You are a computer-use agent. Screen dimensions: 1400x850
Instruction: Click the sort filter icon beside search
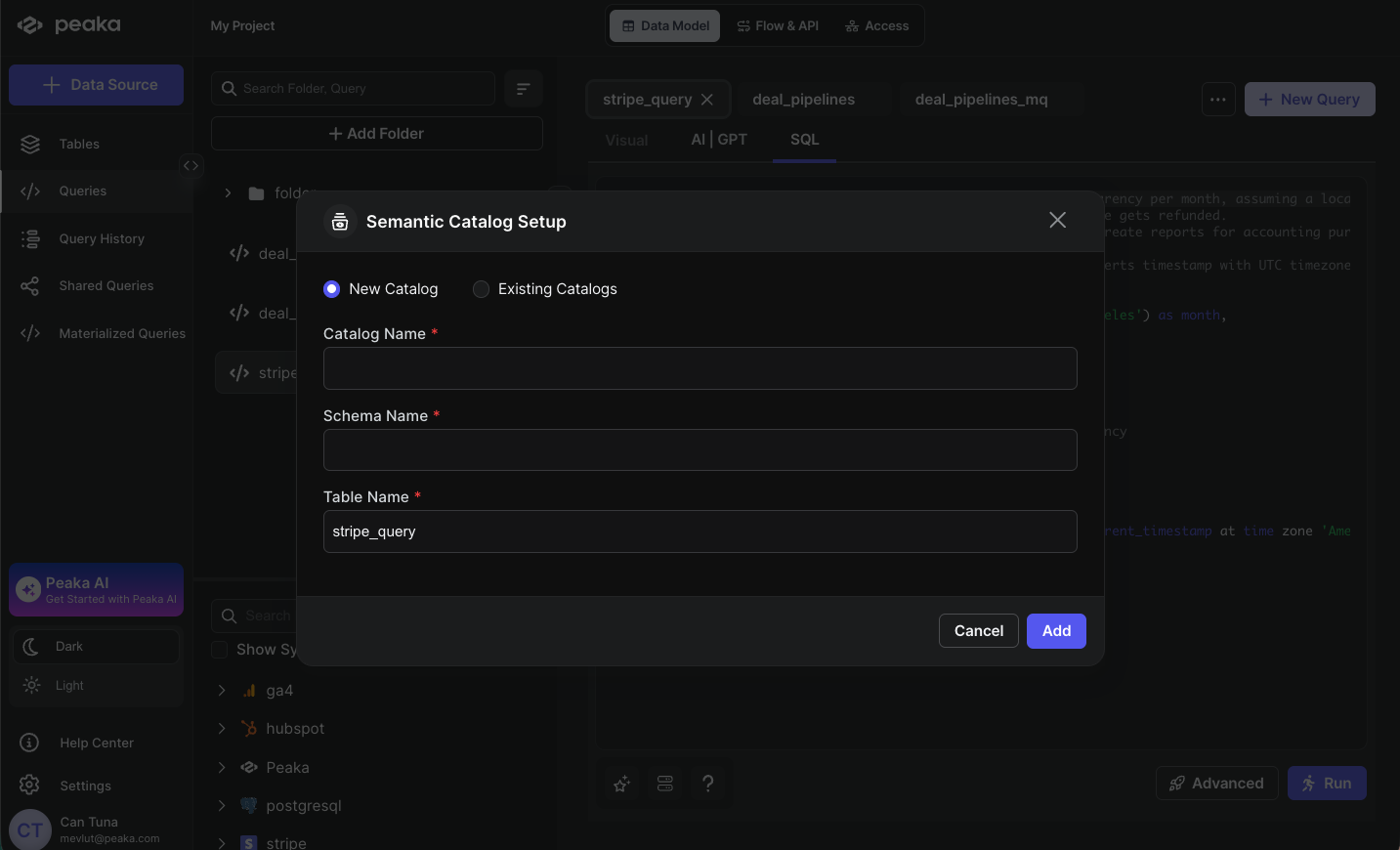524,89
